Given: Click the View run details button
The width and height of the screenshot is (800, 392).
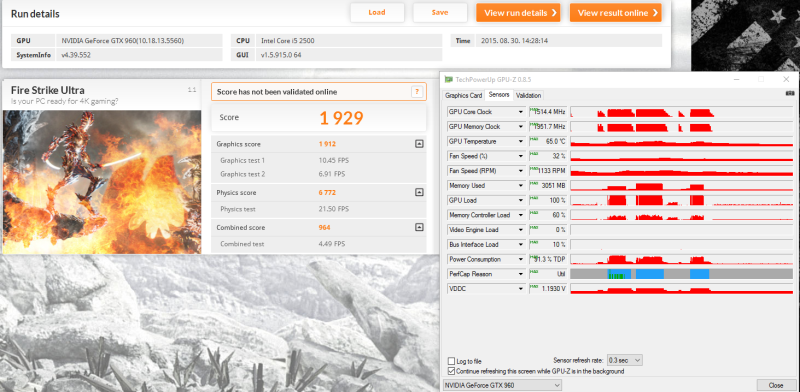Looking at the screenshot, I should tap(518, 13).
